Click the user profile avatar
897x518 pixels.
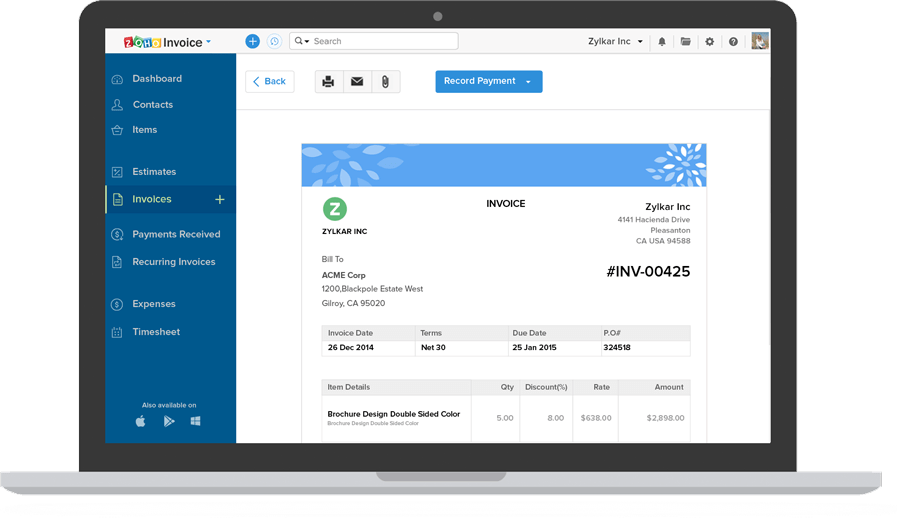(x=760, y=41)
